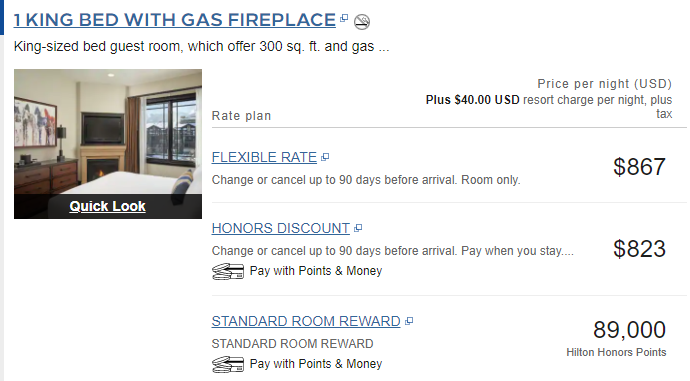Click the non-smoking icon by the room title
Screen dimensions: 690x381
(362, 22)
